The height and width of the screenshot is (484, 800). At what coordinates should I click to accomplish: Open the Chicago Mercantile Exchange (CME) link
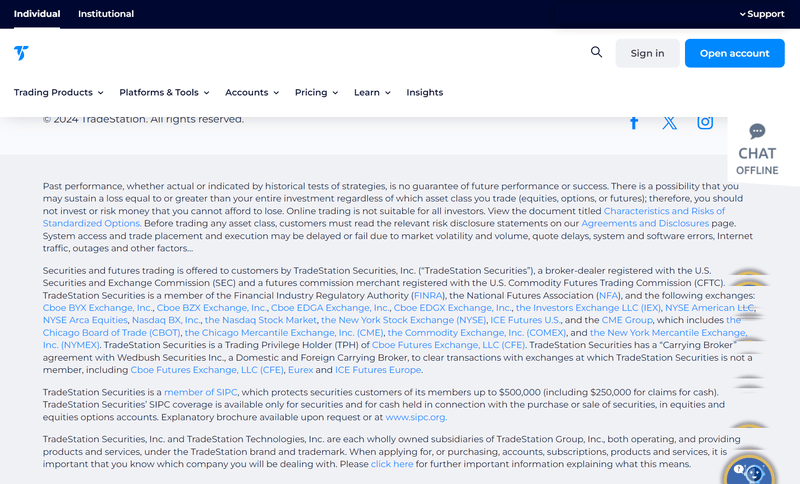click(284, 333)
